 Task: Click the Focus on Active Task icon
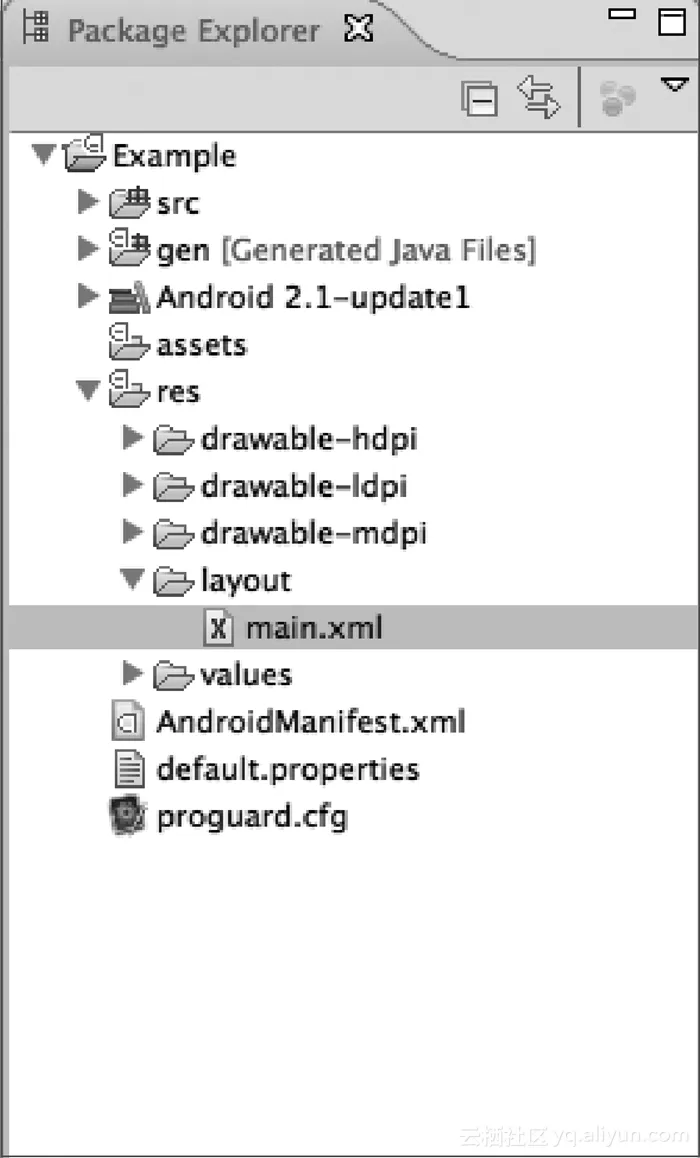tap(617, 100)
